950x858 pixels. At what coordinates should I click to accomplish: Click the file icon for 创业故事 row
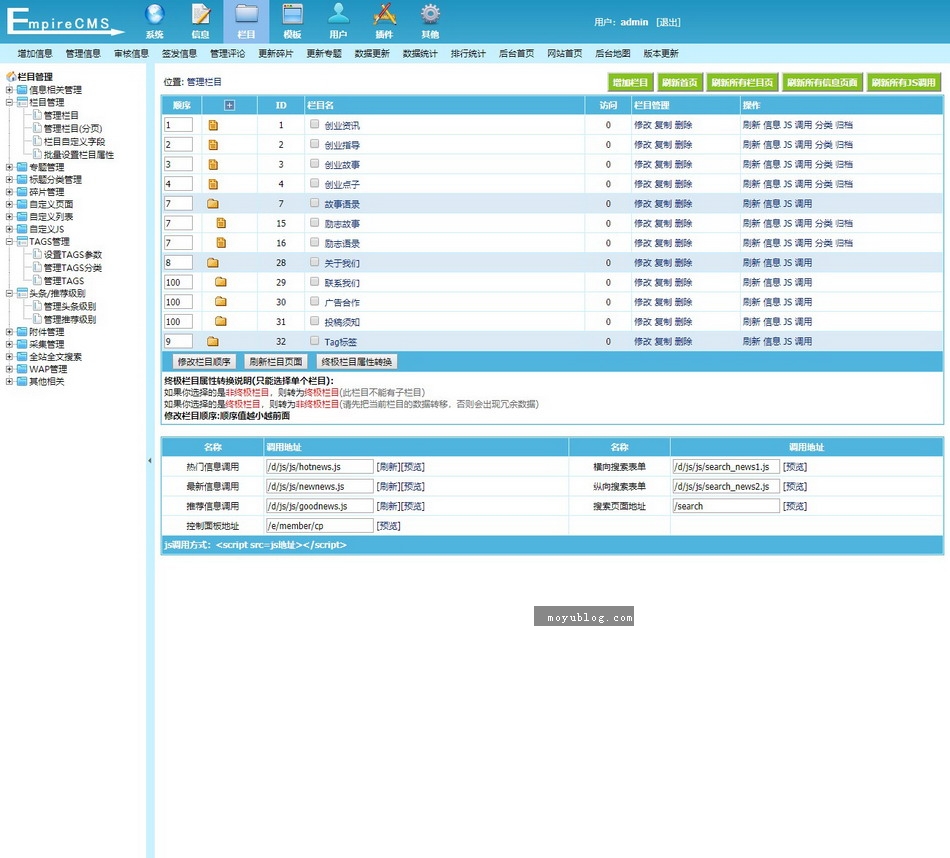pyautogui.click(x=213, y=165)
